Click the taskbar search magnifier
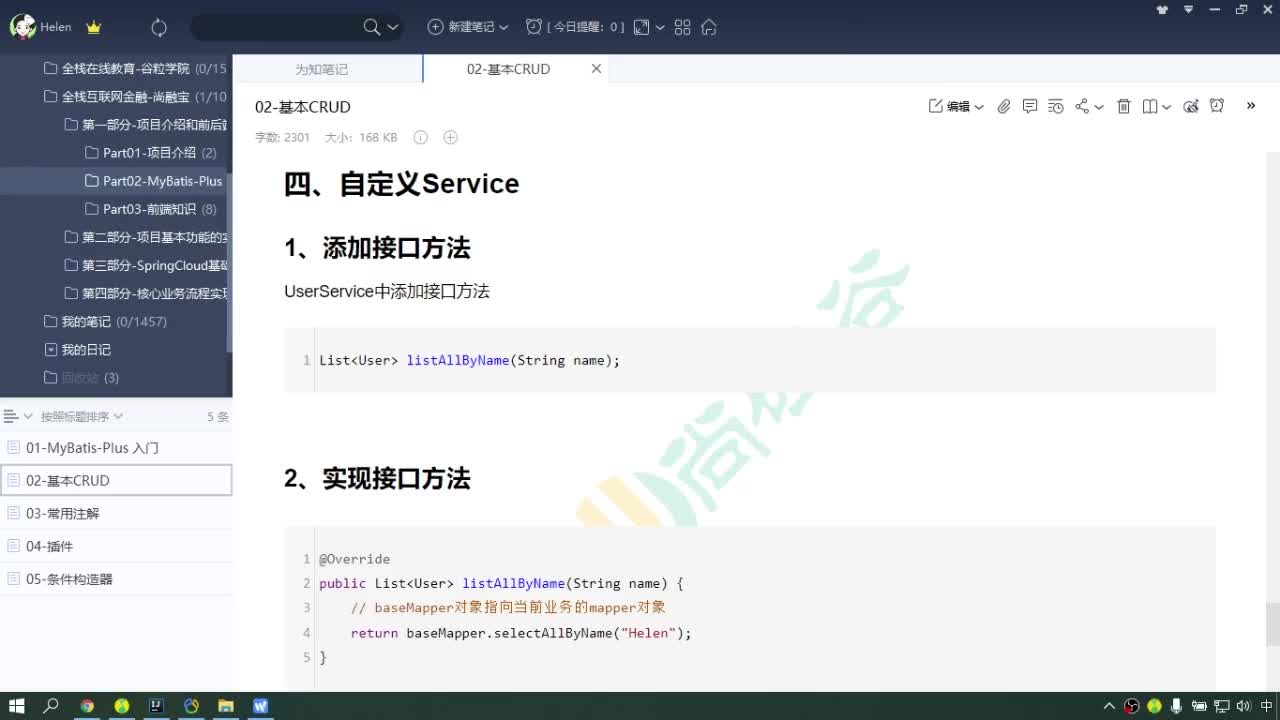The image size is (1280, 720). point(51,706)
